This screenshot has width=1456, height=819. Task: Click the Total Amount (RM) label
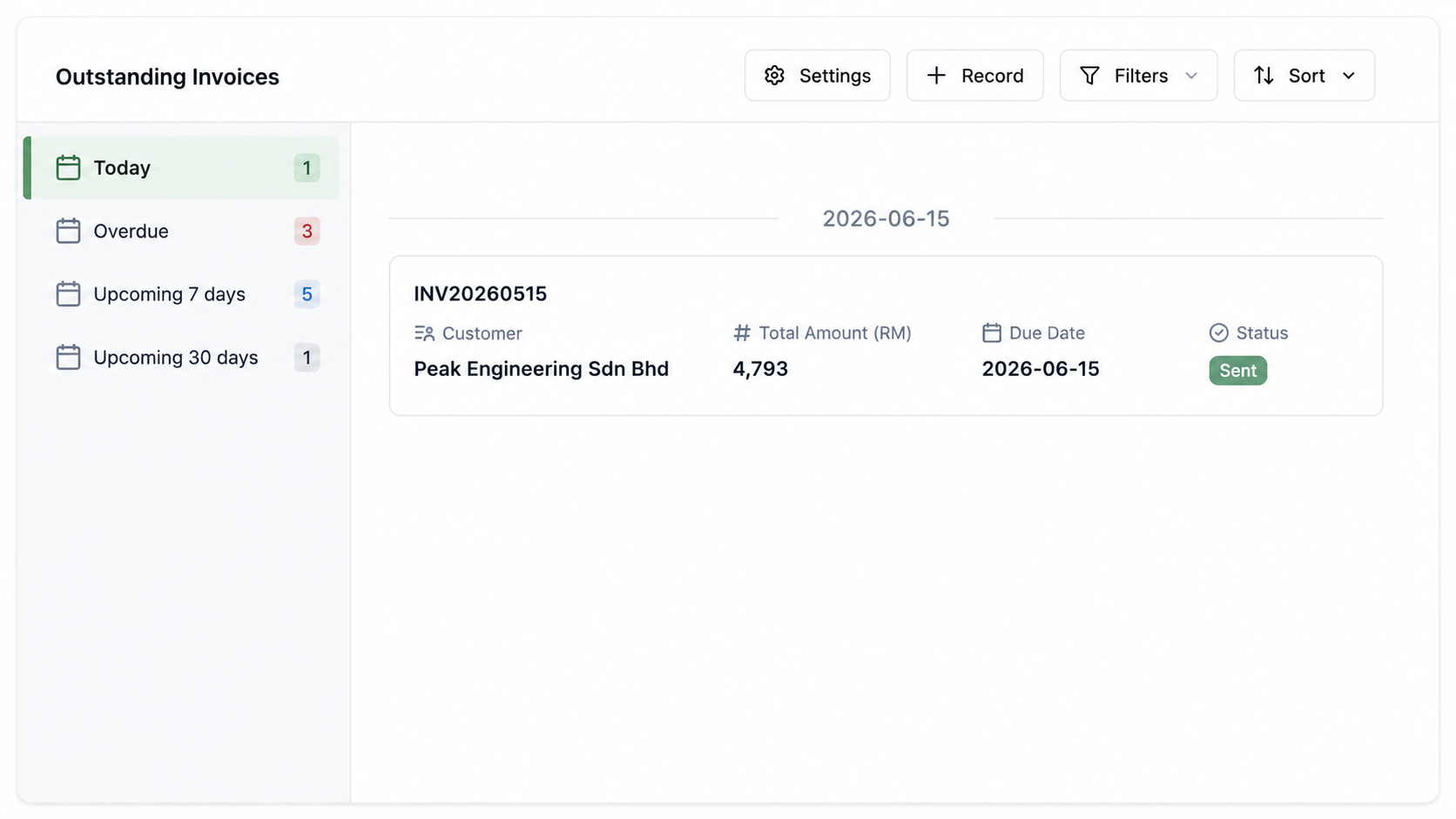click(x=835, y=332)
